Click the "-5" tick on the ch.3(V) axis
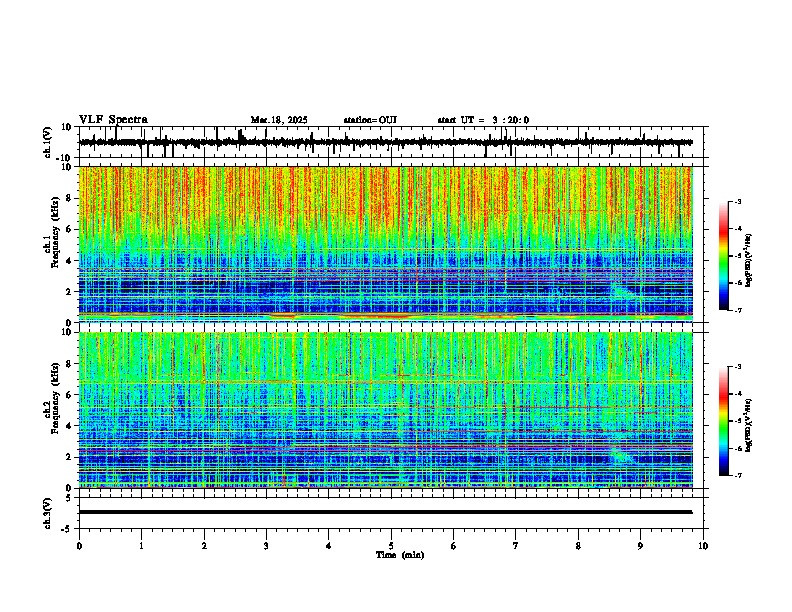792x612 pixels. [x=68, y=529]
